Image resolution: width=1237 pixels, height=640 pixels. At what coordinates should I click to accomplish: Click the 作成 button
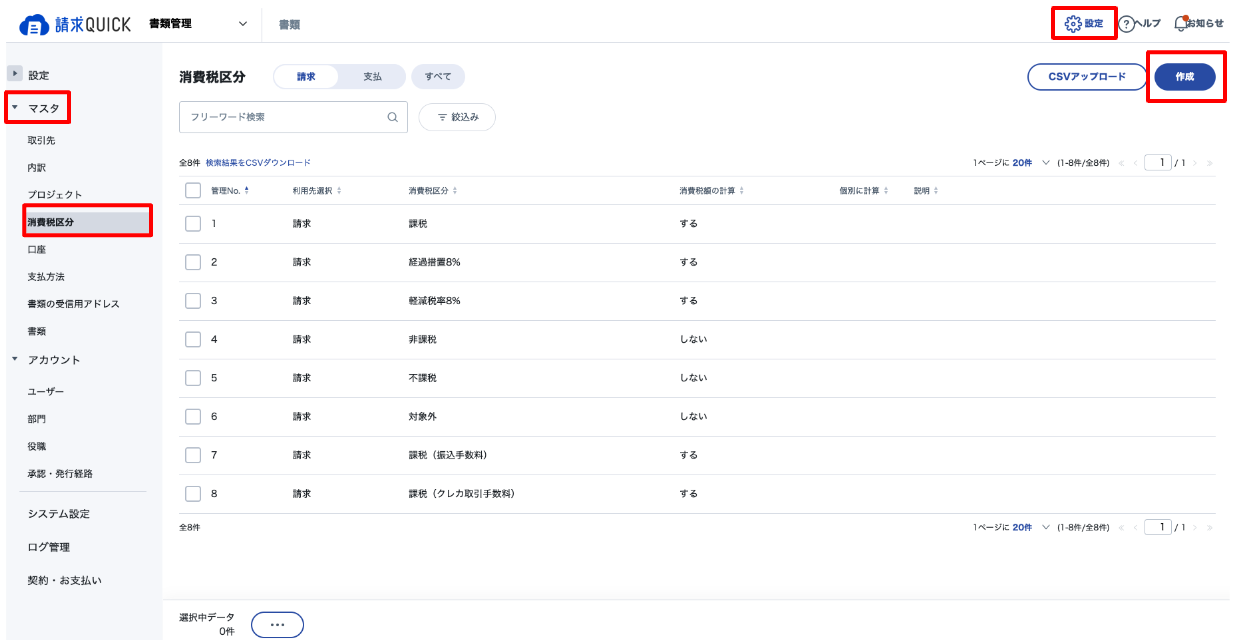click(1185, 77)
